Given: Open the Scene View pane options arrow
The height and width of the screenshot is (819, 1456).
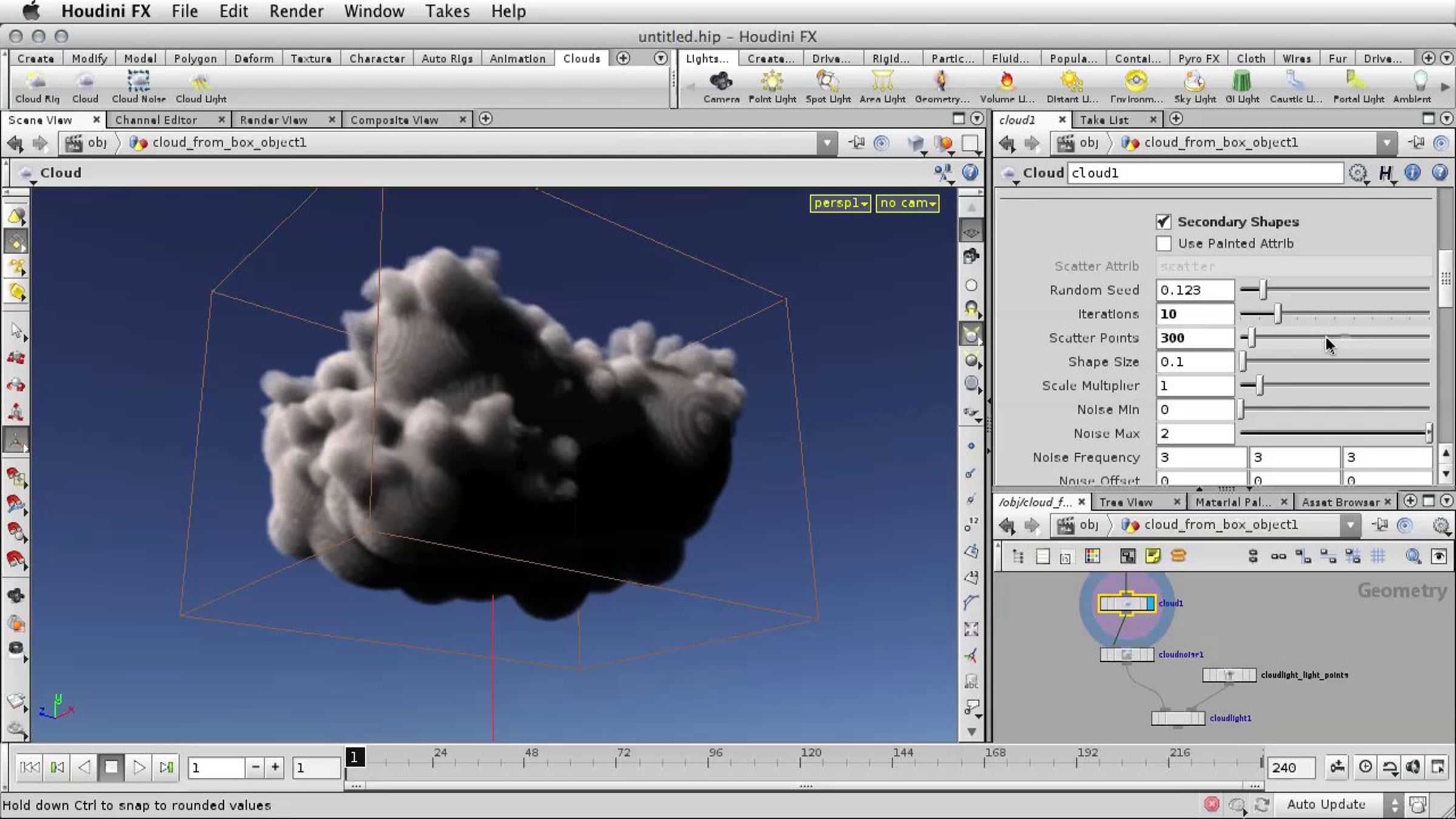Looking at the screenshot, I should tap(977, 119).
